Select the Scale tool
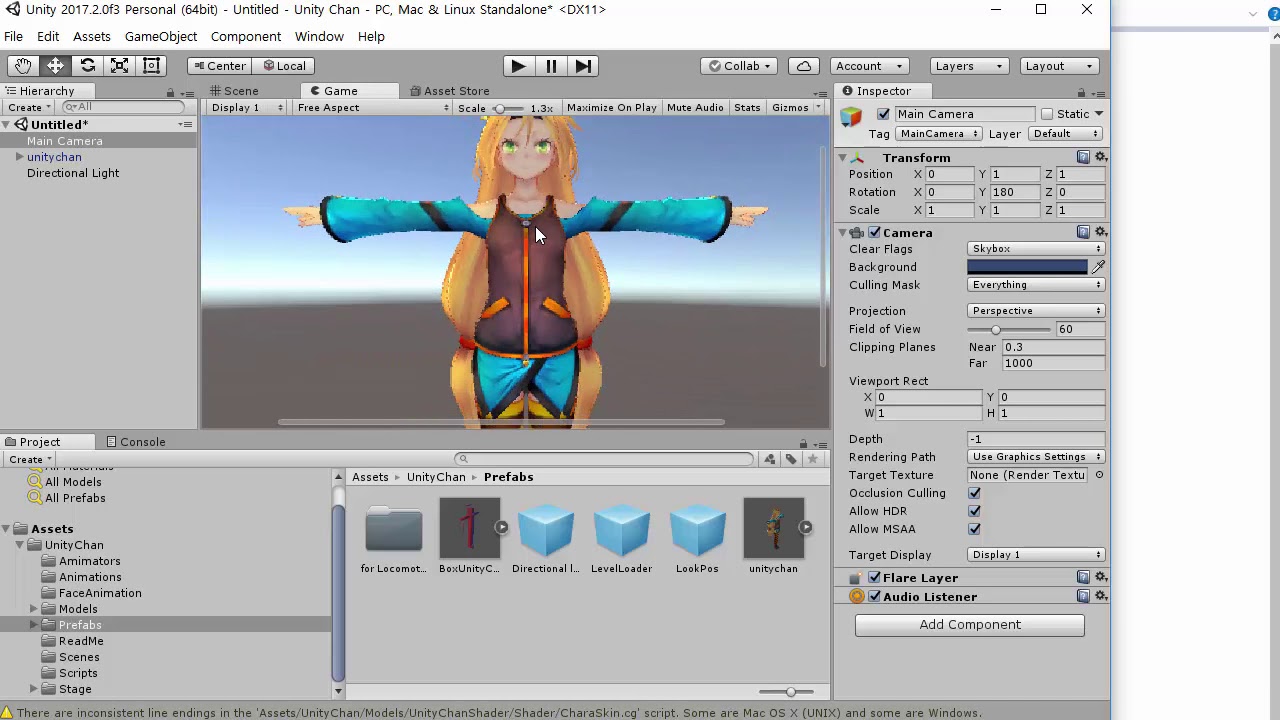Image resolution: width=1280 pixels, height=720 pixels. coord(119,66)
